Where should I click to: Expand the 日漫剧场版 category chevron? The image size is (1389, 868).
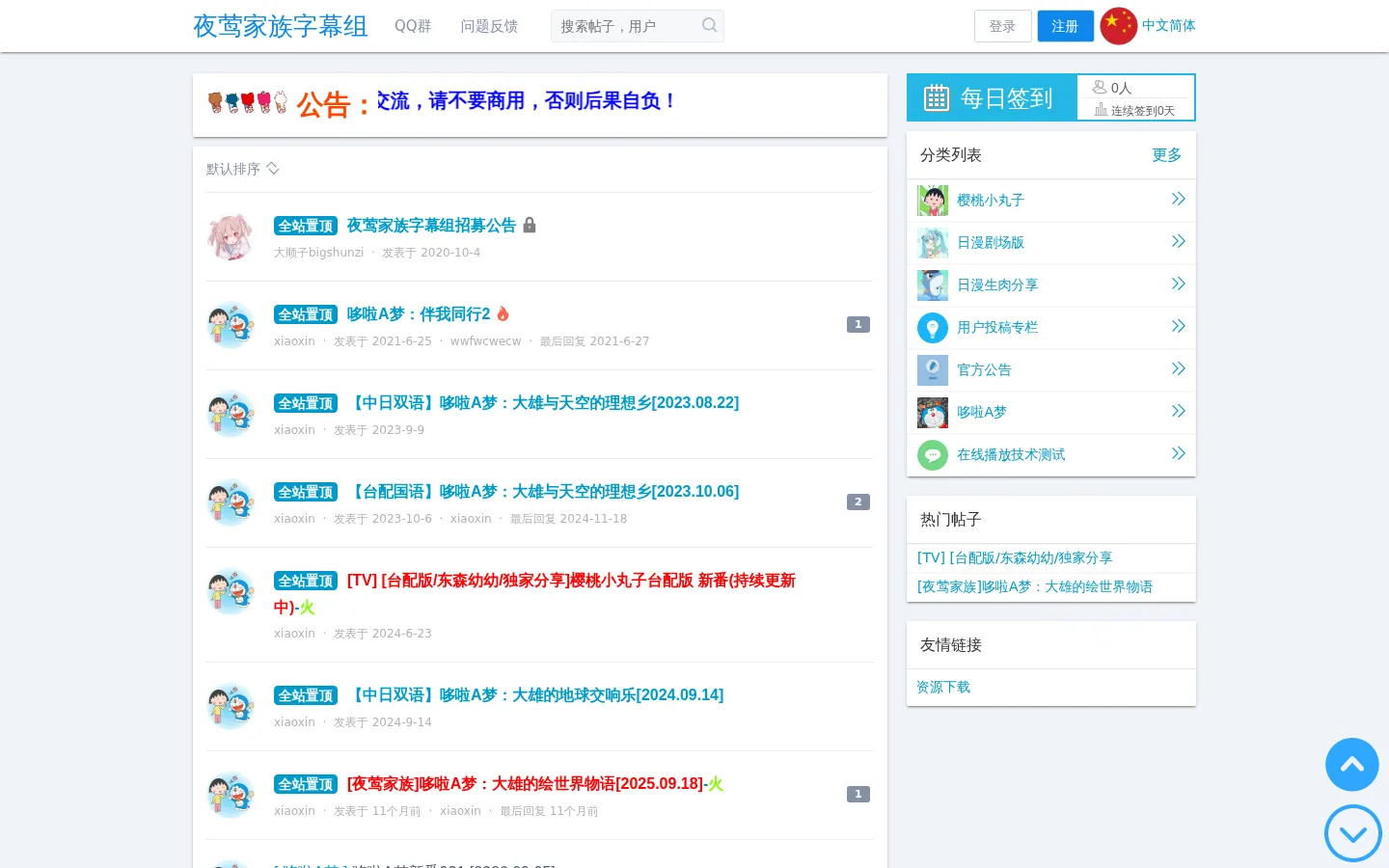(1178, 241)
